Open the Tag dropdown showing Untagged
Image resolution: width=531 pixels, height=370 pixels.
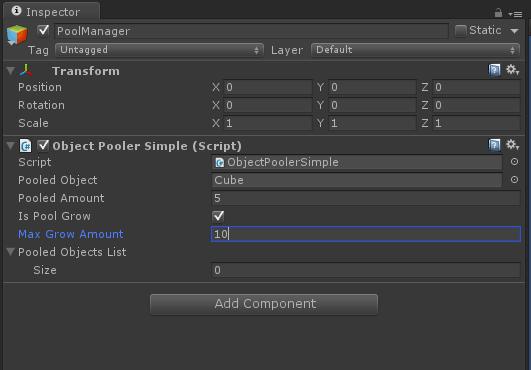coord(159,50)
